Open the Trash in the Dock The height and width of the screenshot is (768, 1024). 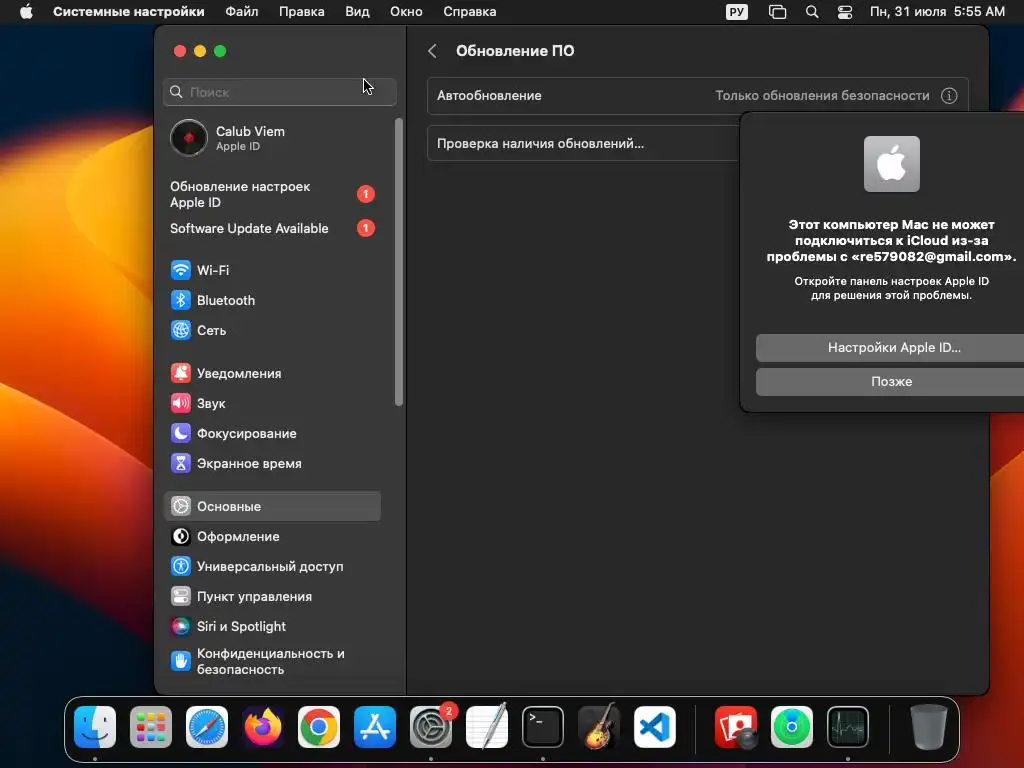coord(929,727)
